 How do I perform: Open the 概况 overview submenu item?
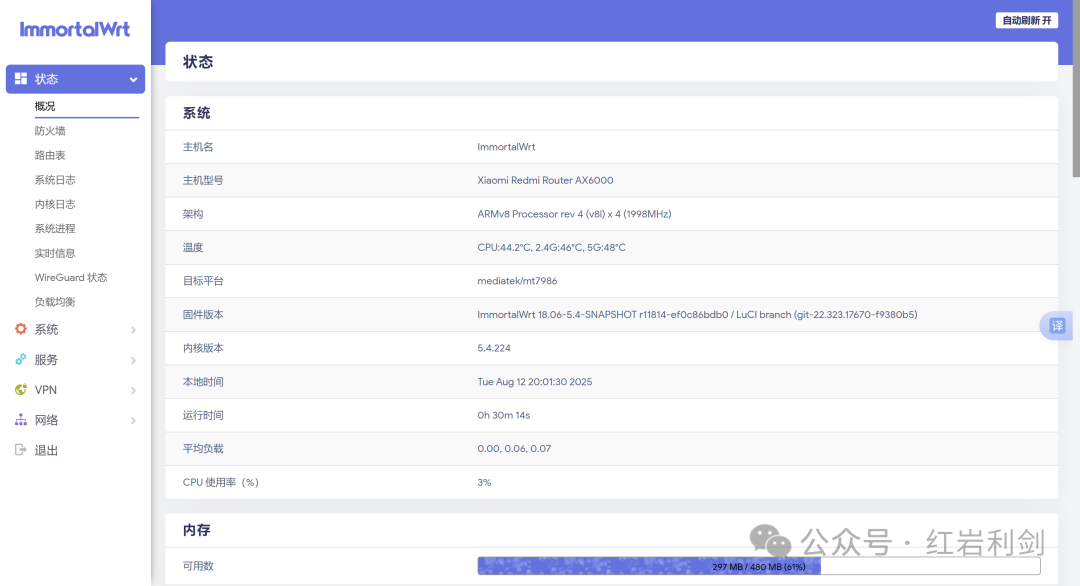[45, 106]
